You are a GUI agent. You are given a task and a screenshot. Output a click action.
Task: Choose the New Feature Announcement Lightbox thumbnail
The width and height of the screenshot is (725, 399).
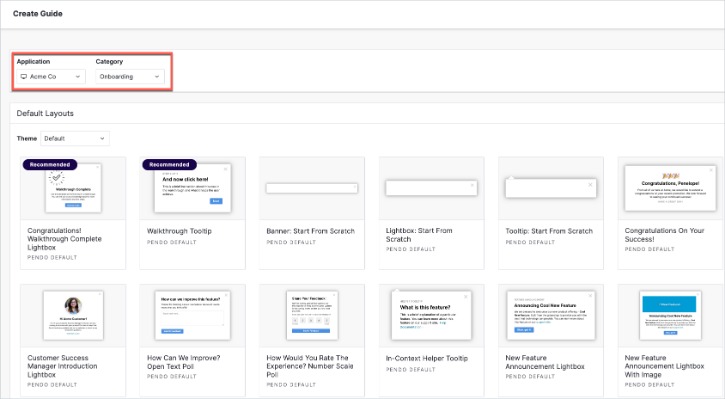tap(551, 316)
